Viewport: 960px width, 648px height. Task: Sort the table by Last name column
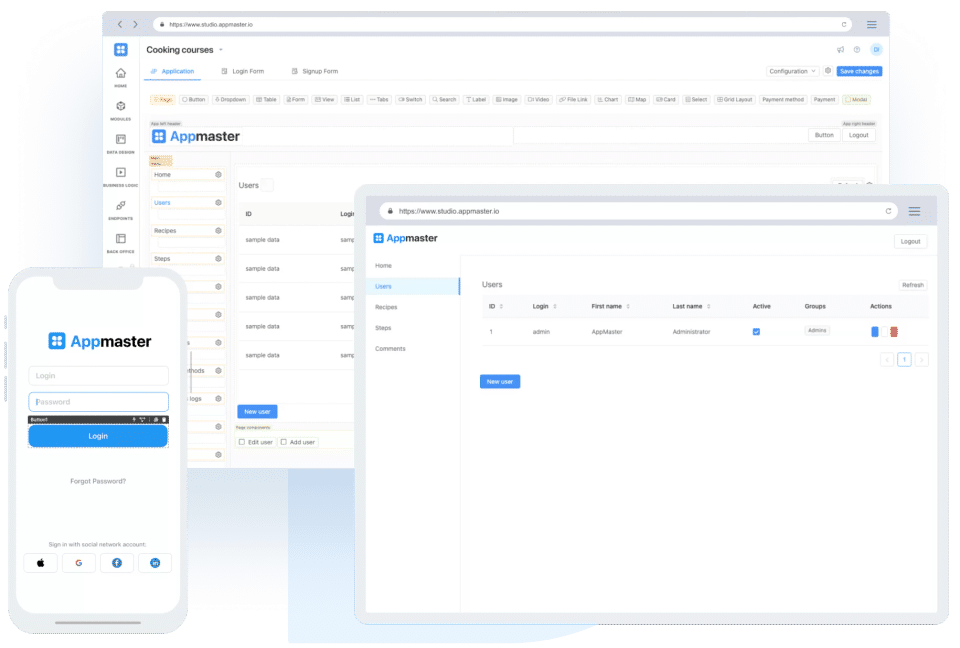pyautogui.click(x=708, y=306)
